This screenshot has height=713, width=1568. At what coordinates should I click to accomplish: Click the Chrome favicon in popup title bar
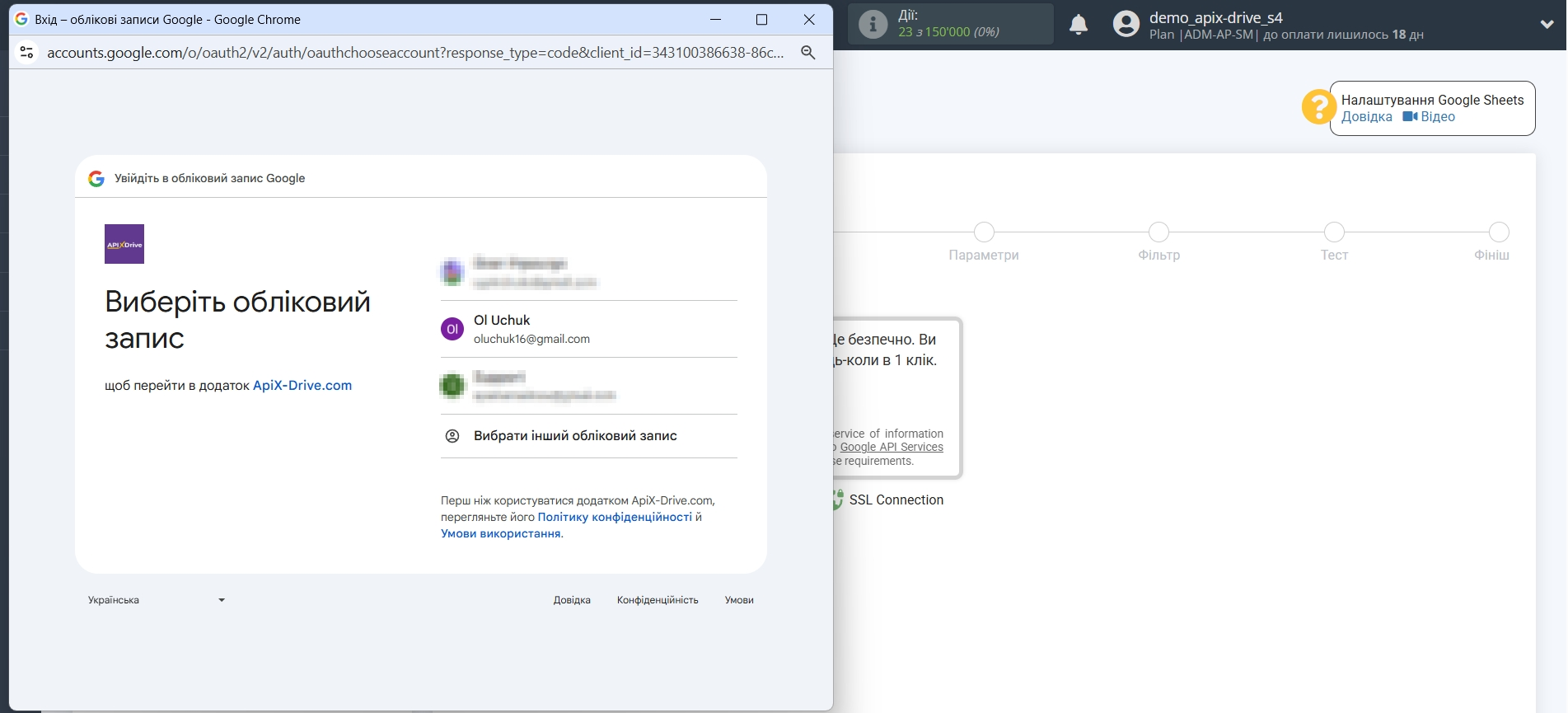pyautogui.click(x=21, y=19)
